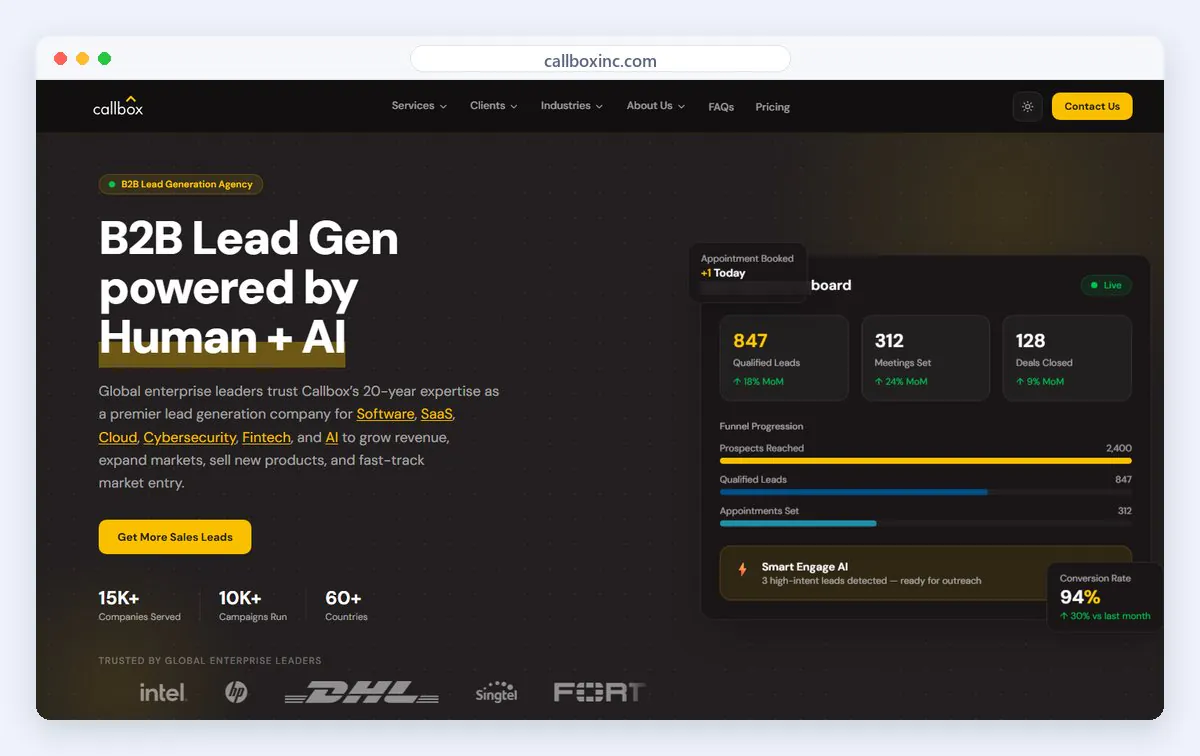This screenshot has height=756, width=1200.
Task: Click the HP logo under trusted leaders
Action: 236,692
